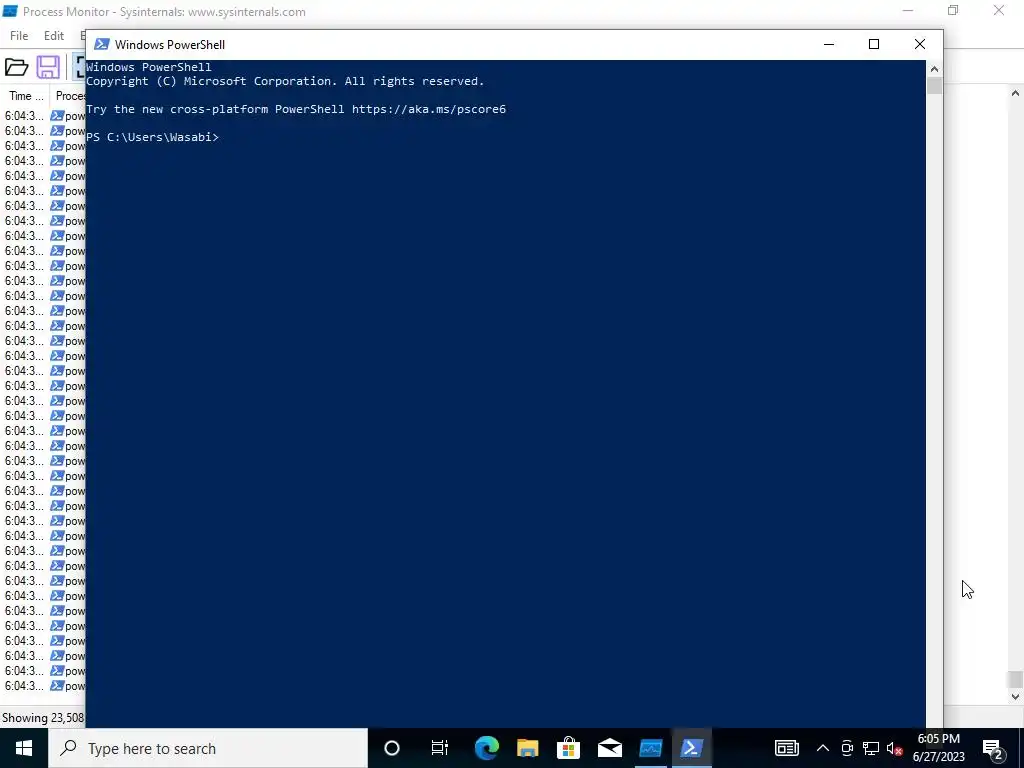The image size is (1024, 768).
Task: Minimize the Process Monitor window
Action: tap(908, 11)
